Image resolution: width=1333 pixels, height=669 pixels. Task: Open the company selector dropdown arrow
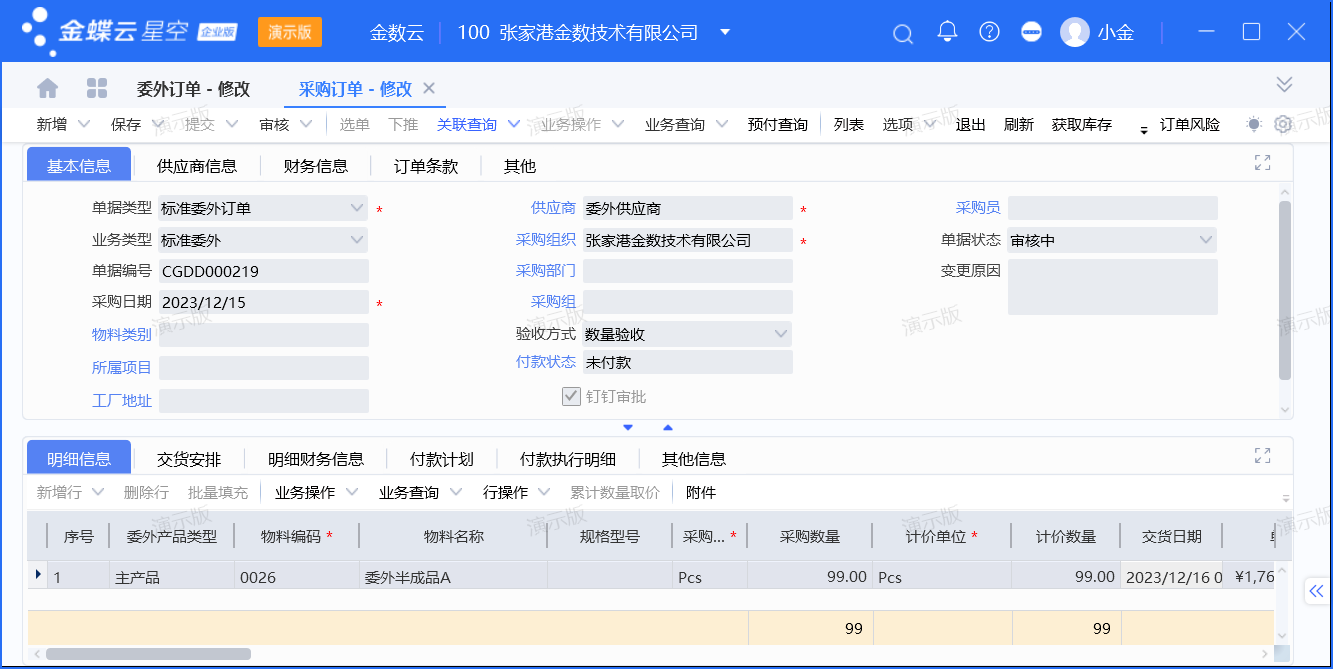pos(725,32)
